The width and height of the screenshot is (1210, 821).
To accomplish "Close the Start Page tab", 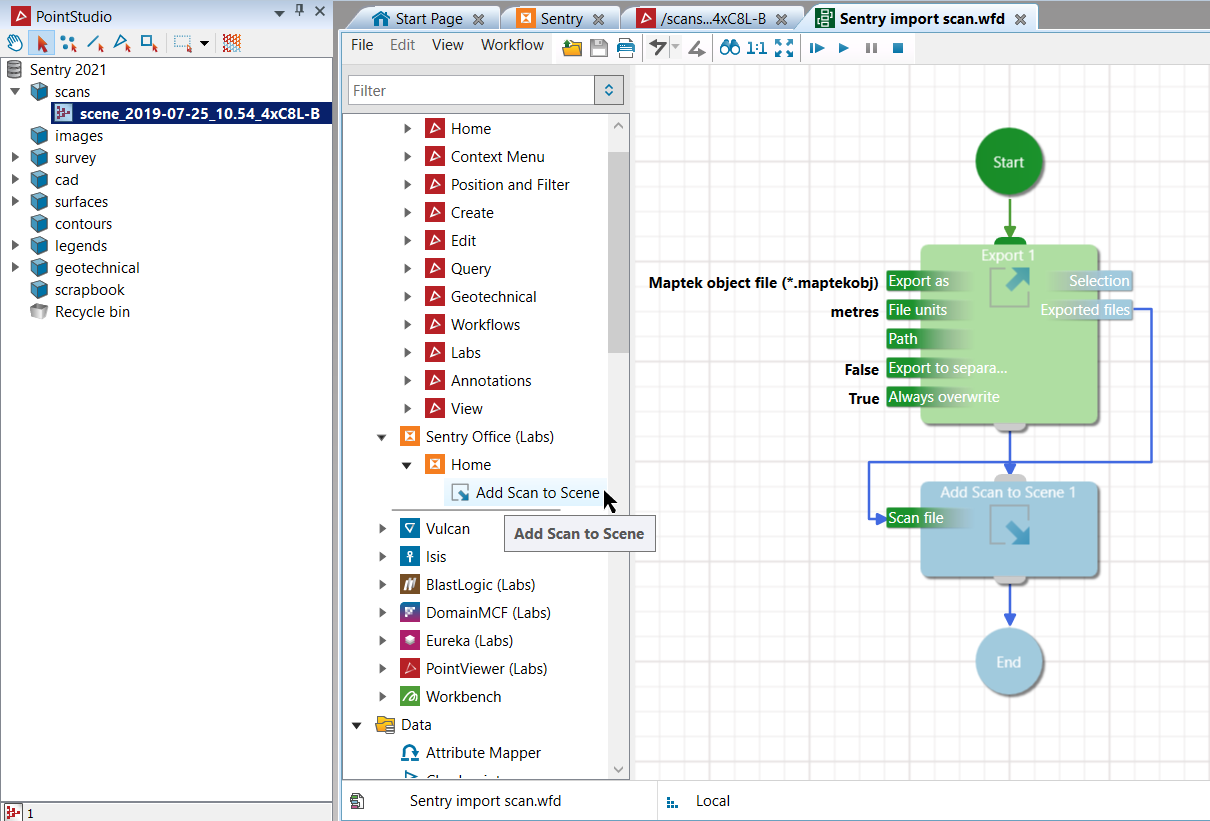I will [x=478, y=19].
